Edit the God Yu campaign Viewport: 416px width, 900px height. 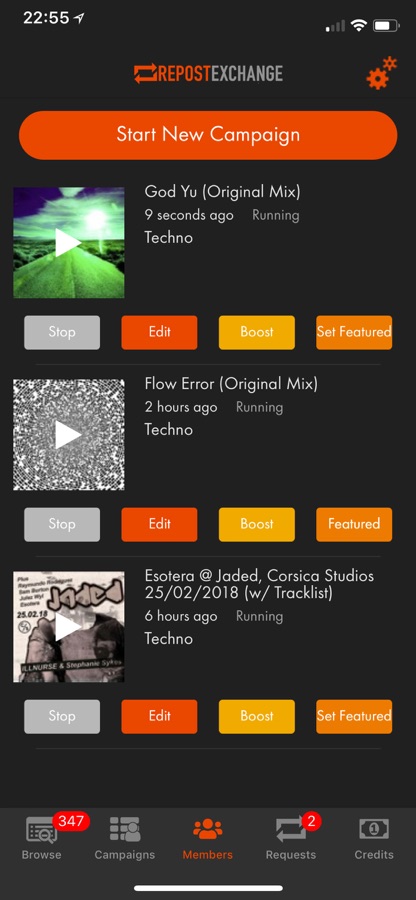(x=159, y=332)
